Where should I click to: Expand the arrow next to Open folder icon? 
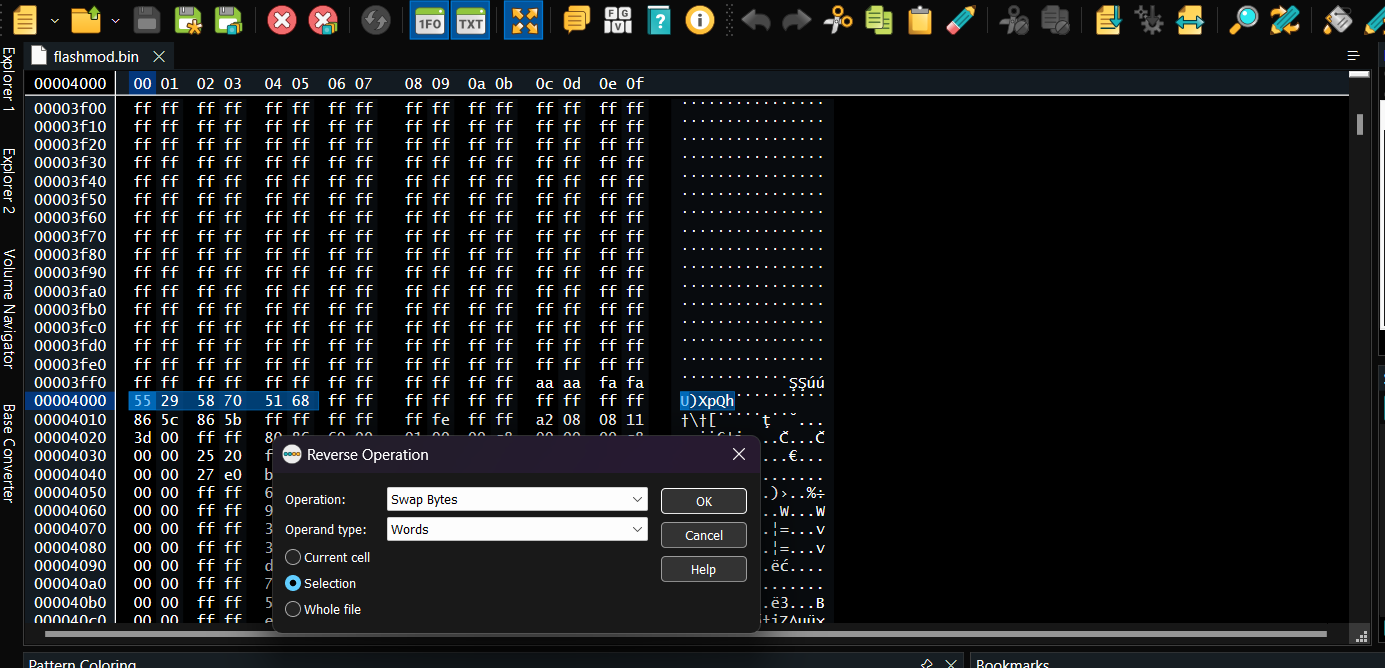(x=116, y=20)
